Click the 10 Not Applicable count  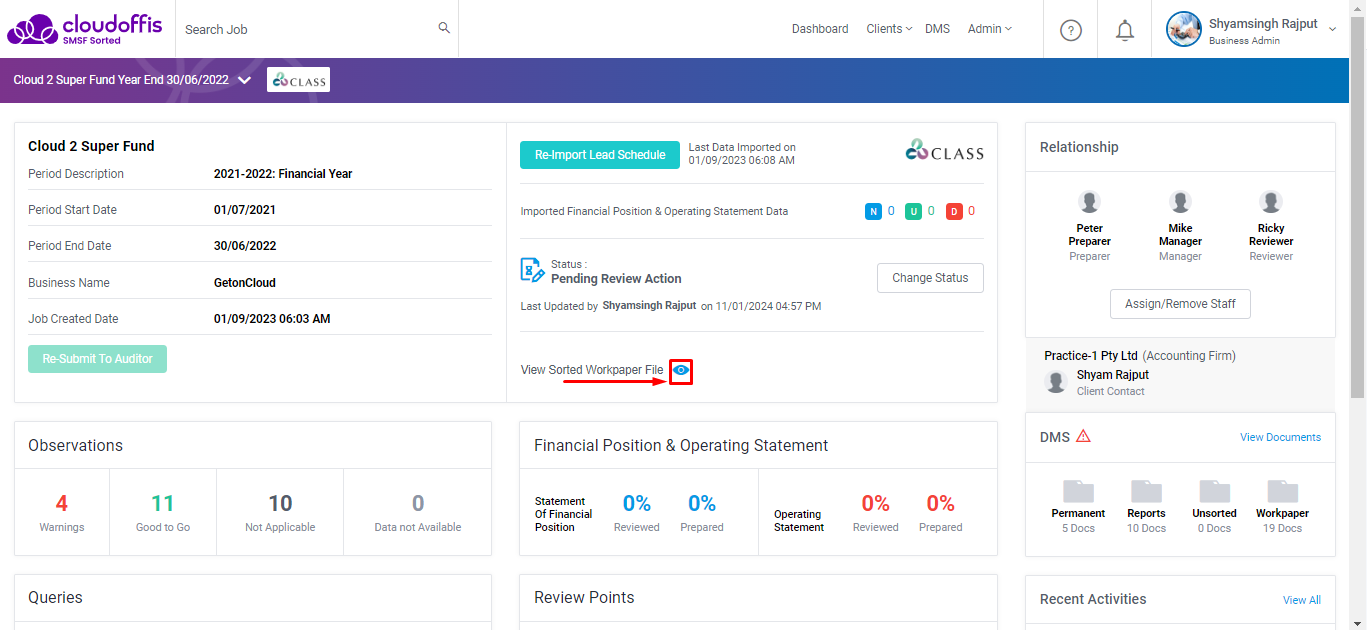tap(280, 503)
